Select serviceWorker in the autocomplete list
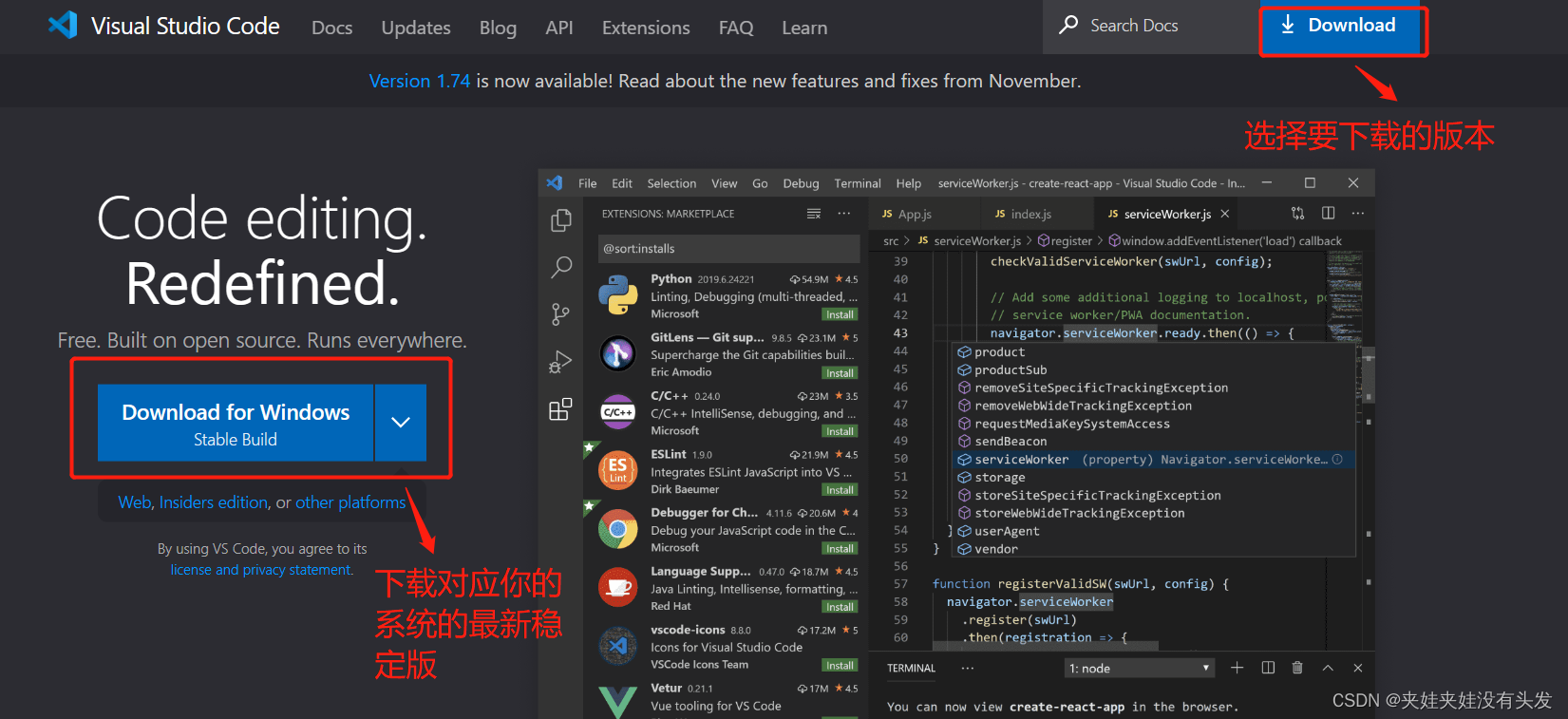This screenshot has height=719, width=1568. pos(1154,460)
